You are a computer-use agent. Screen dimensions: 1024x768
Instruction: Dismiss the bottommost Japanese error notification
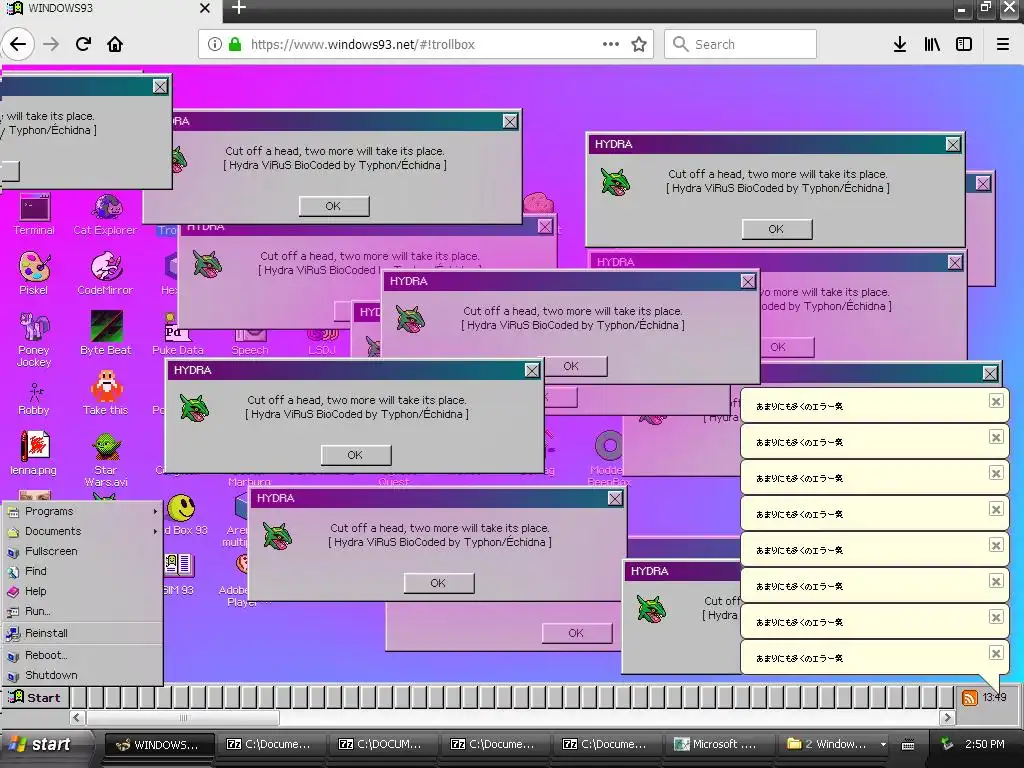pos(996,653)
